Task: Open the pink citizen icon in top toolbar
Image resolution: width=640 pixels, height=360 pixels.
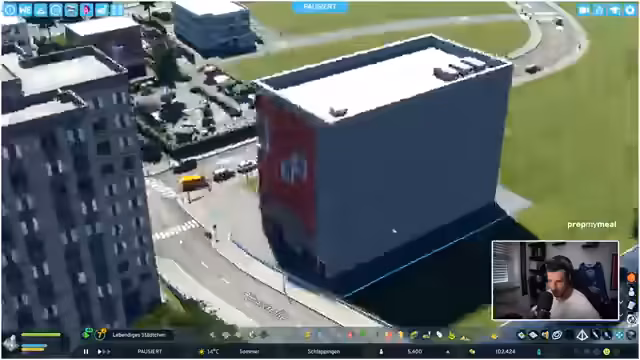Action: 86,10
